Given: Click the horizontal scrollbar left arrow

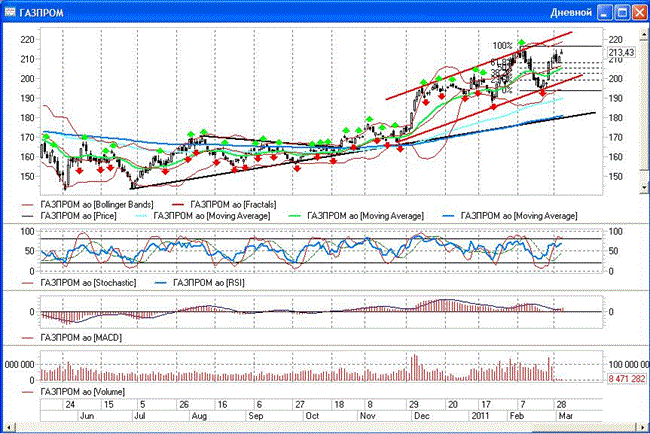Looking at the screenshot, I should pyautogui.click(x=8, y=427).
